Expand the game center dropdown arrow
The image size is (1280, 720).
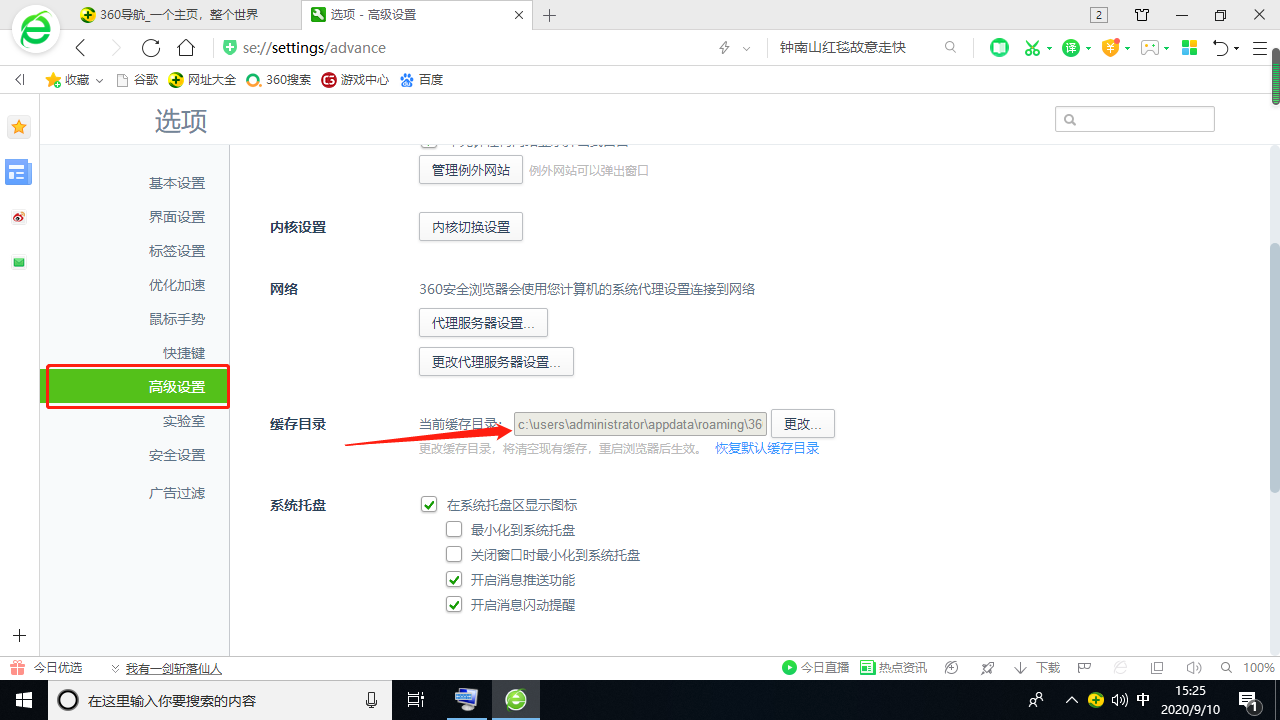pos(1166,47)
